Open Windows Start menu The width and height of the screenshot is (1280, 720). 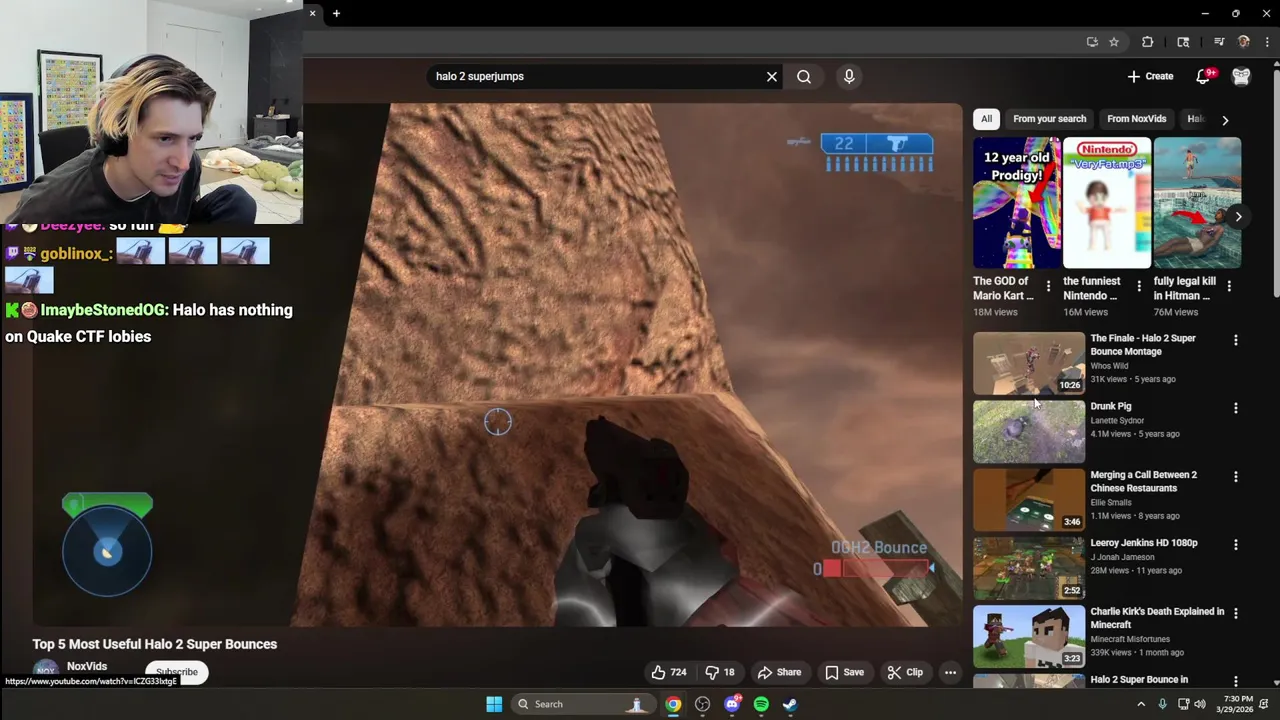tap(494, 704)
